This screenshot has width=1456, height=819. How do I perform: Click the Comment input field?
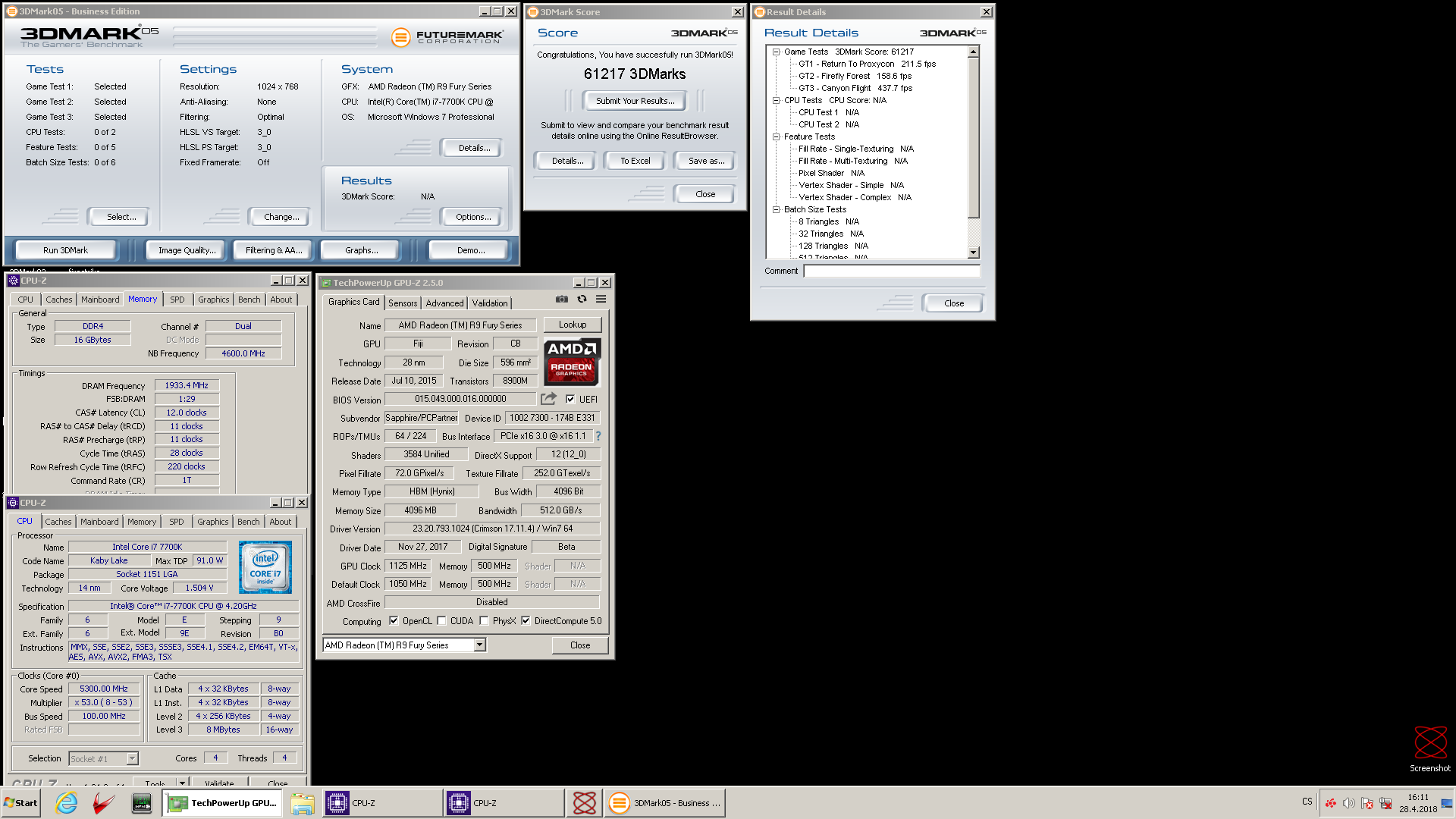pos(892,271)
